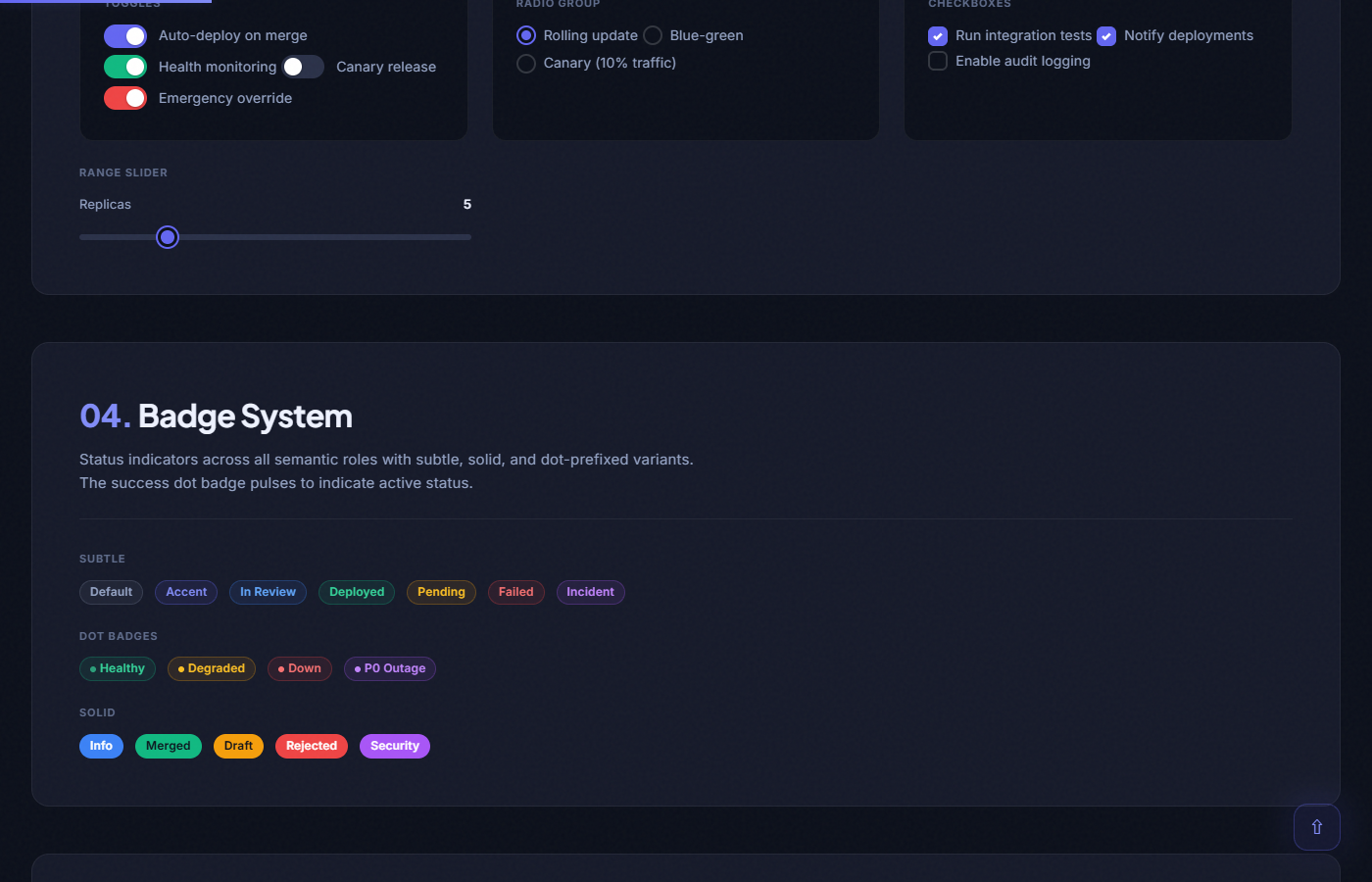
Task: Enable the Canary release toggle
Action: [303, 67]
